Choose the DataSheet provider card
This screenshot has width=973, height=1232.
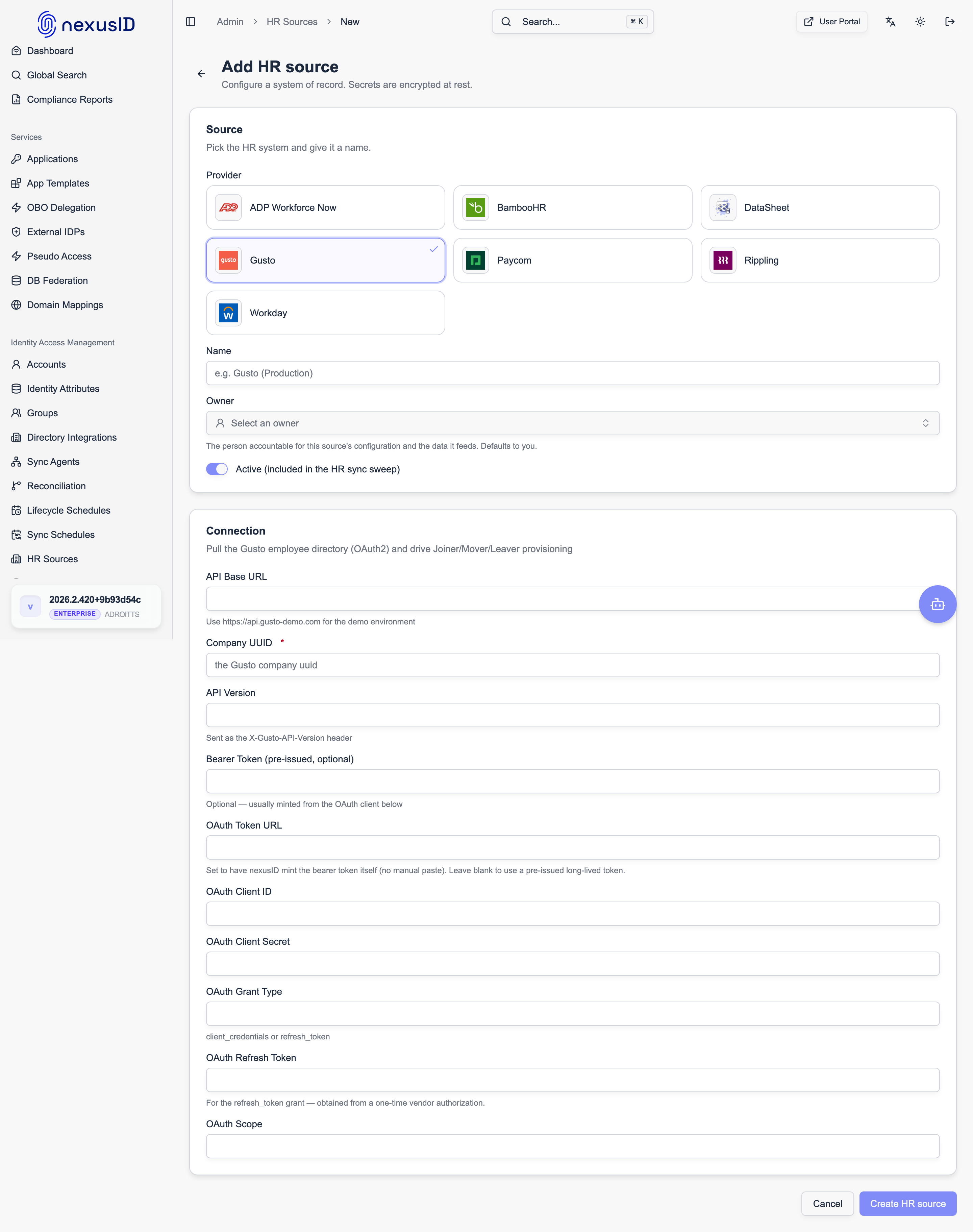(x=820, y=207)
